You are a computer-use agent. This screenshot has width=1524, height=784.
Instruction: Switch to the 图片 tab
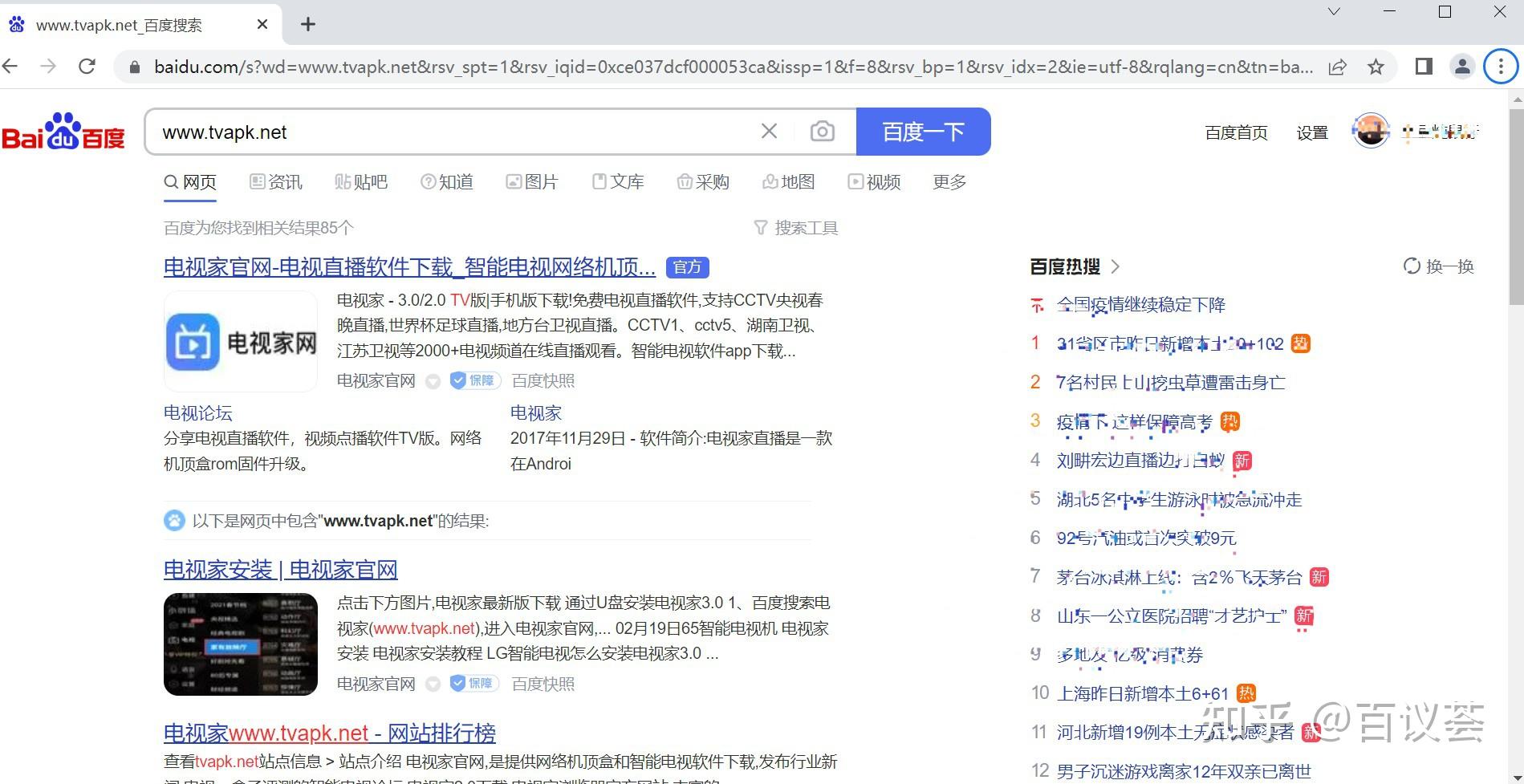[x=532, y=182]
